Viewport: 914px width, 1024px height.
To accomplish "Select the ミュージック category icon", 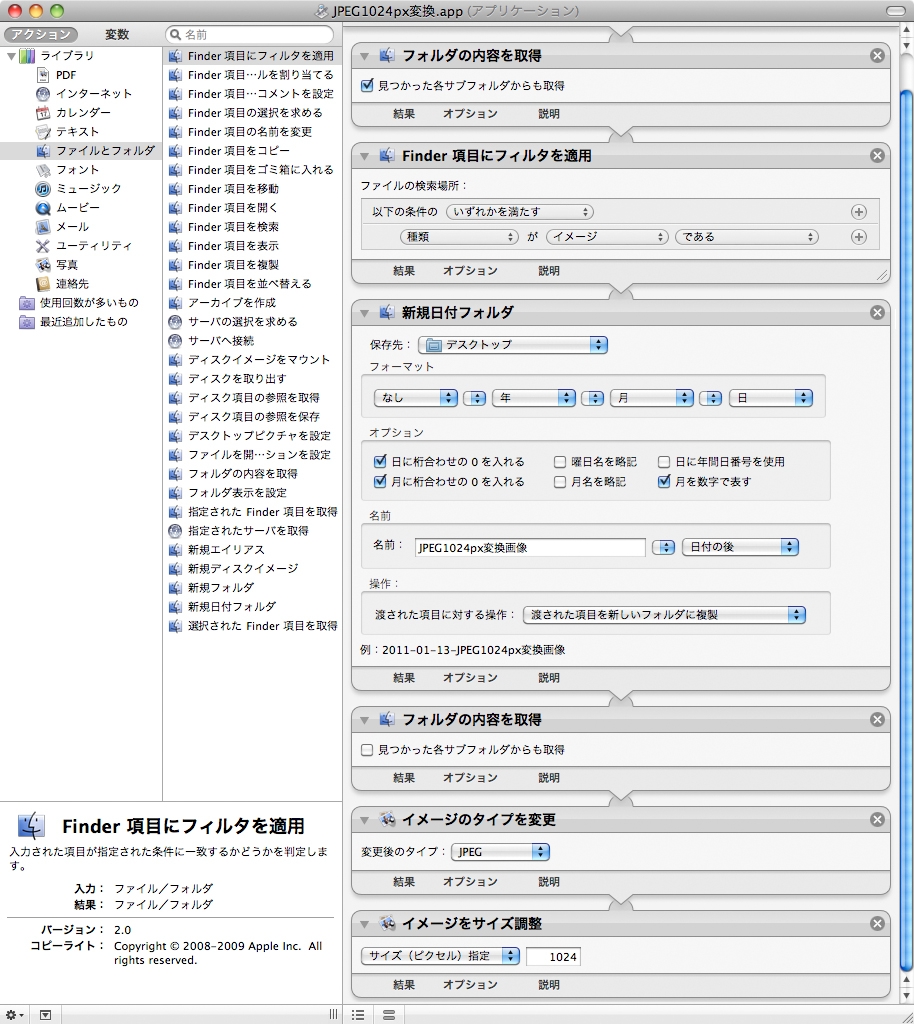I will click(x=43, y=189).
